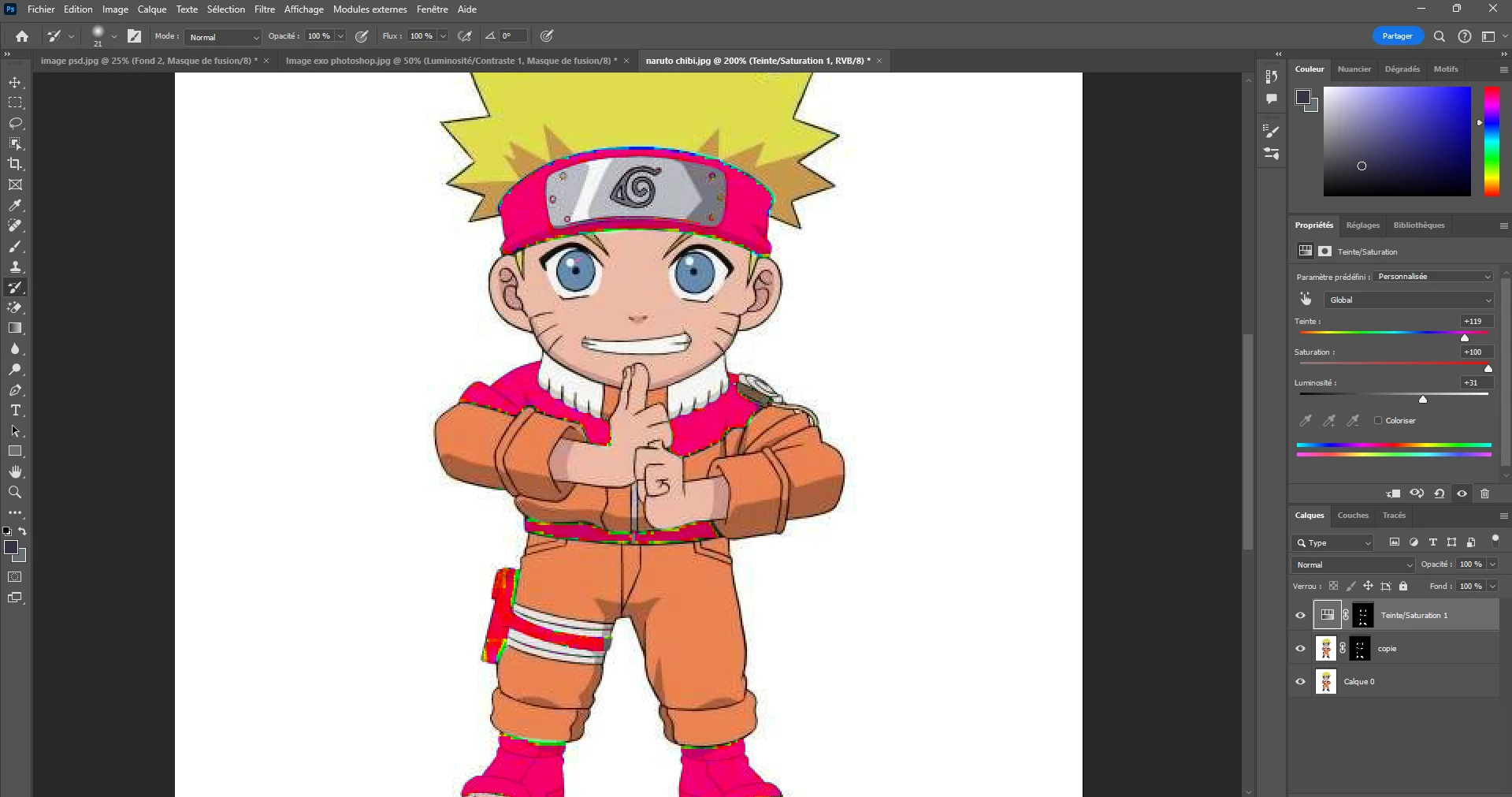Open the Filtre menu

coord(265,9)
